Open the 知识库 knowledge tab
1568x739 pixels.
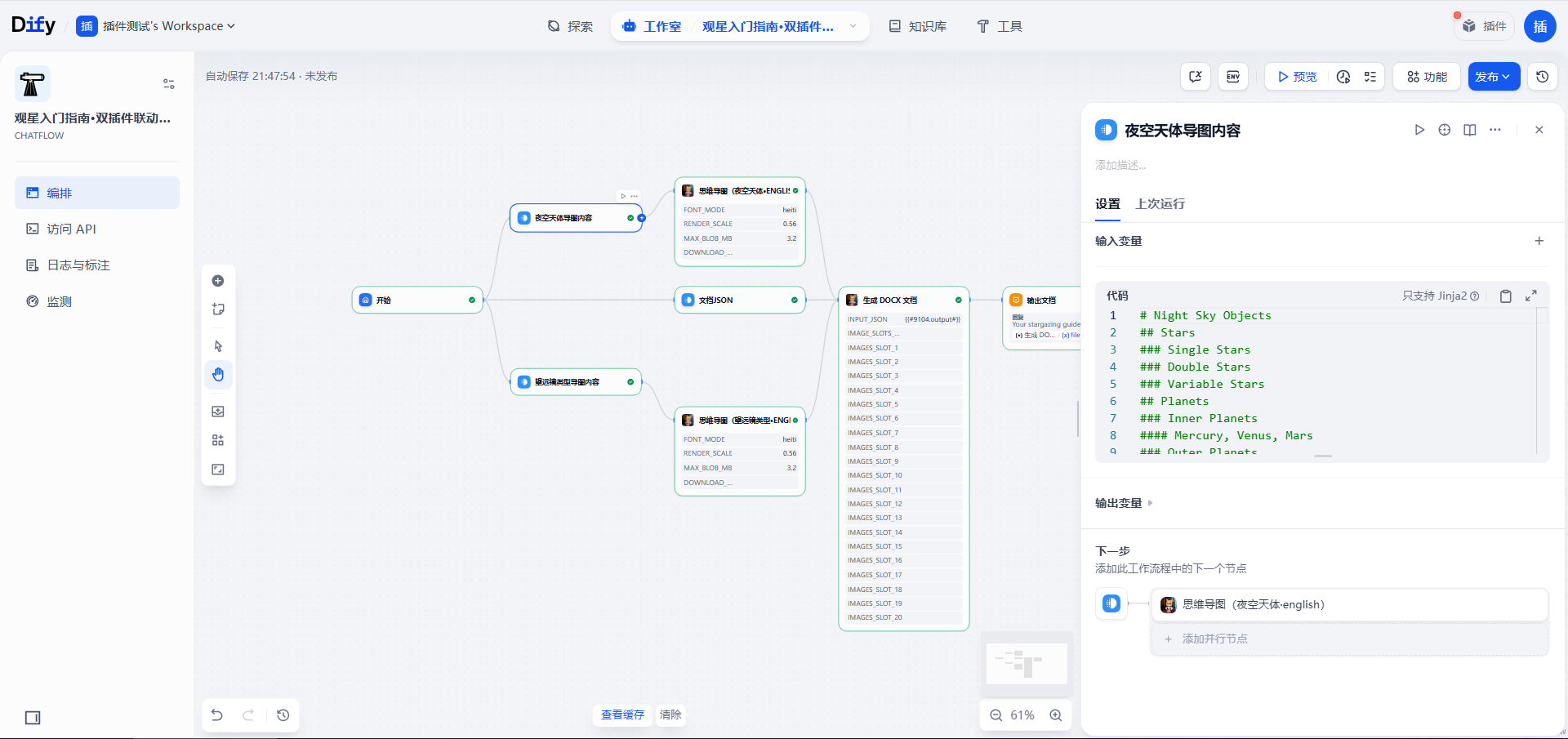pyautogui.click(x=918, y=26)
